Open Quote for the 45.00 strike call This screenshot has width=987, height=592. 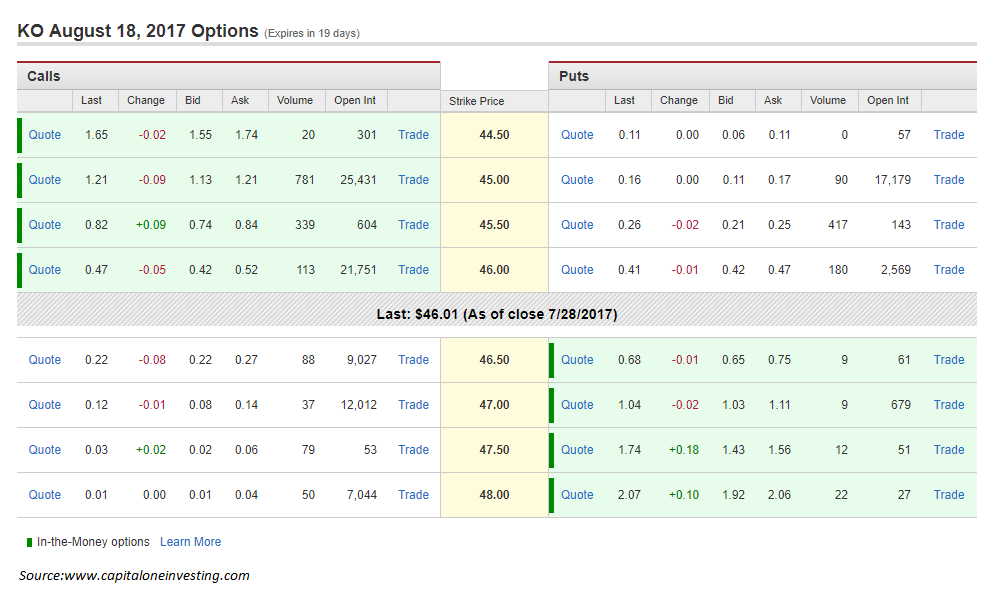coord(44,179)
